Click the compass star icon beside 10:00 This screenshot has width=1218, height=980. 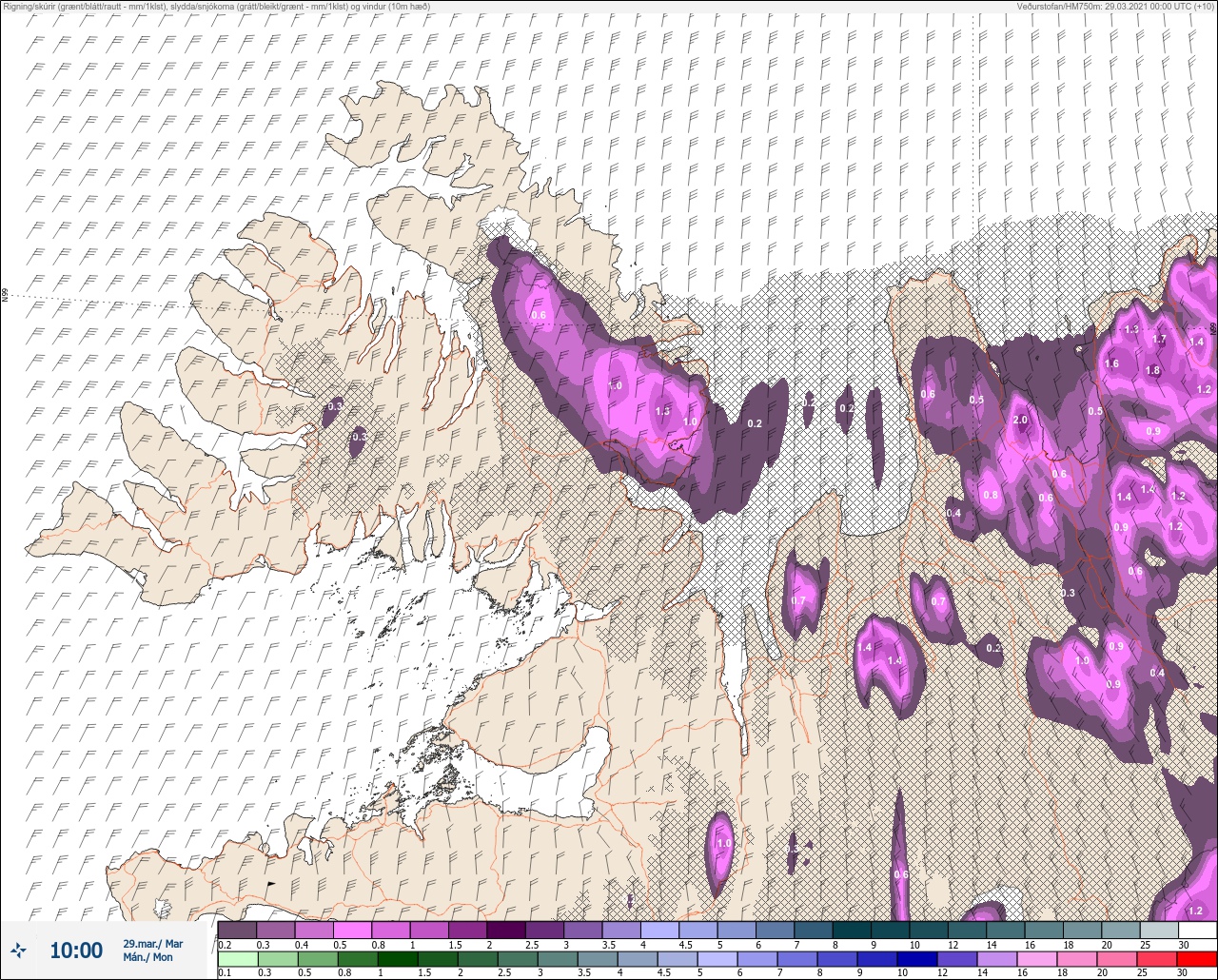(18, 951)
